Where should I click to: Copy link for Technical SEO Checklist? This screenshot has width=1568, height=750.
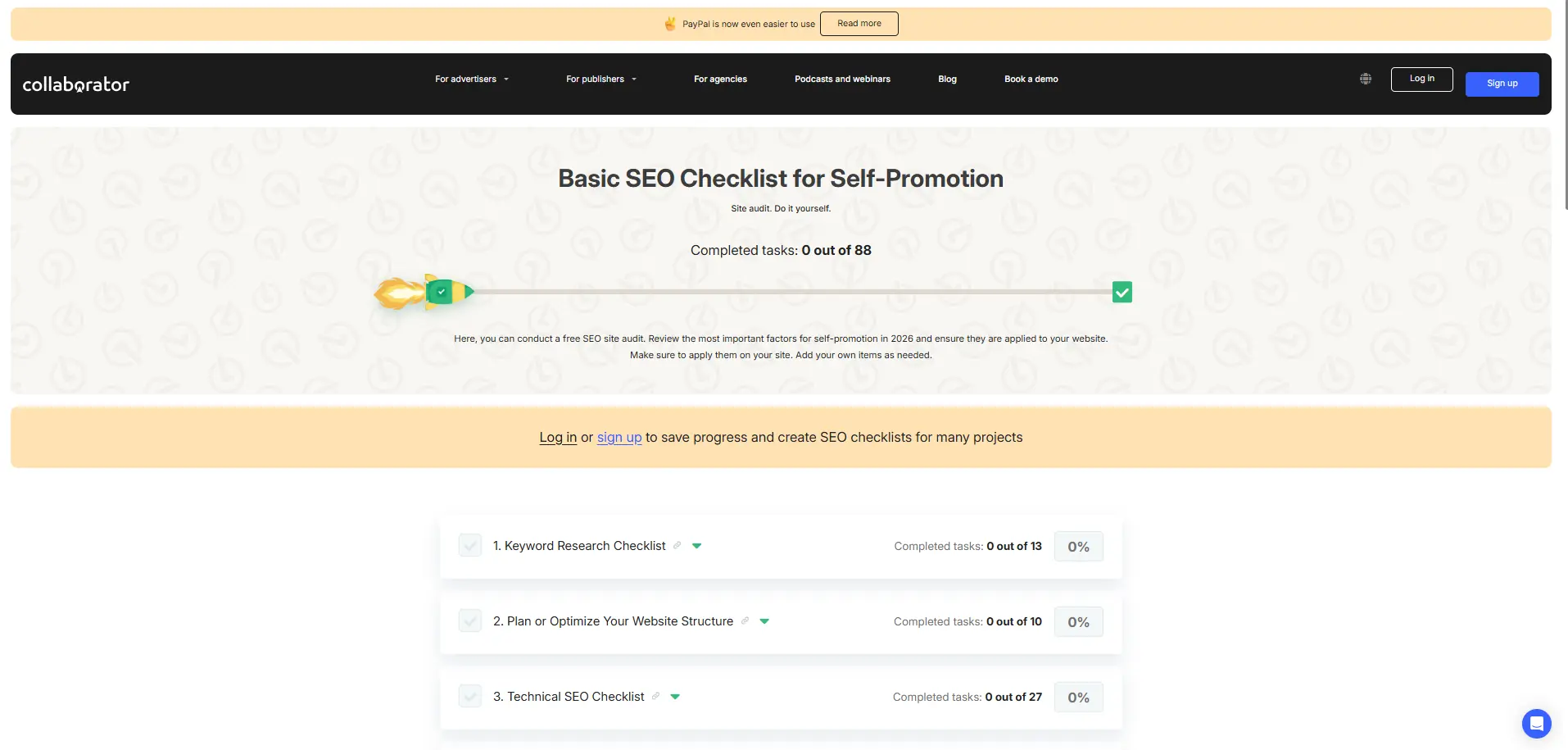656,696
